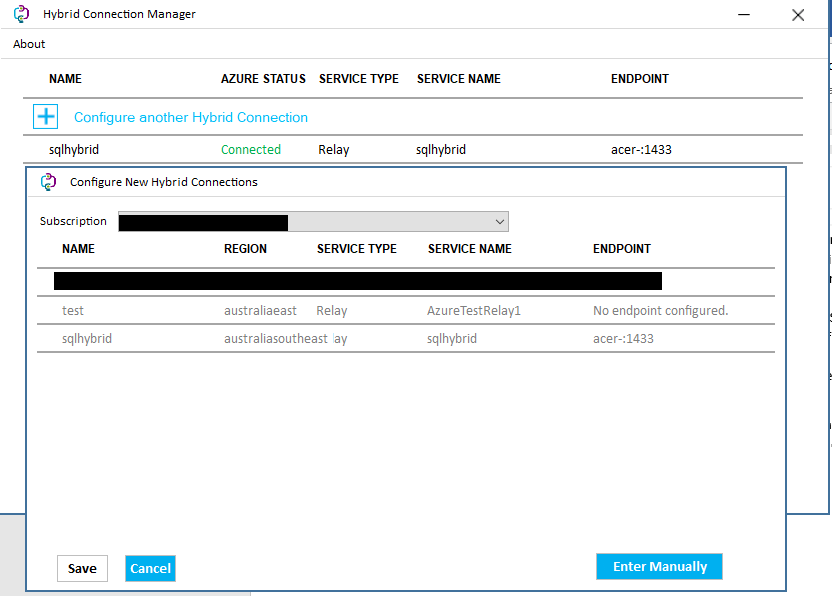Click the sqlhybrid name in main list
Viewport: 832px width, 596px height.
tap(74, 150)
